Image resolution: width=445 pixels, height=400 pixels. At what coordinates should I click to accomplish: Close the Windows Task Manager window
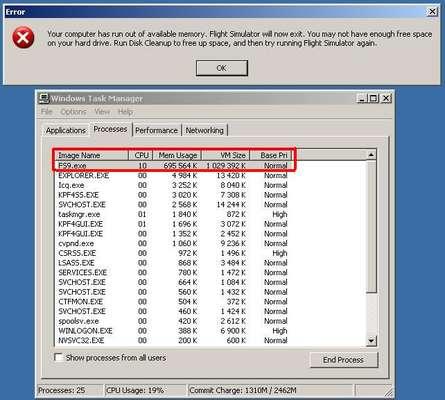(x=386, y=98)
